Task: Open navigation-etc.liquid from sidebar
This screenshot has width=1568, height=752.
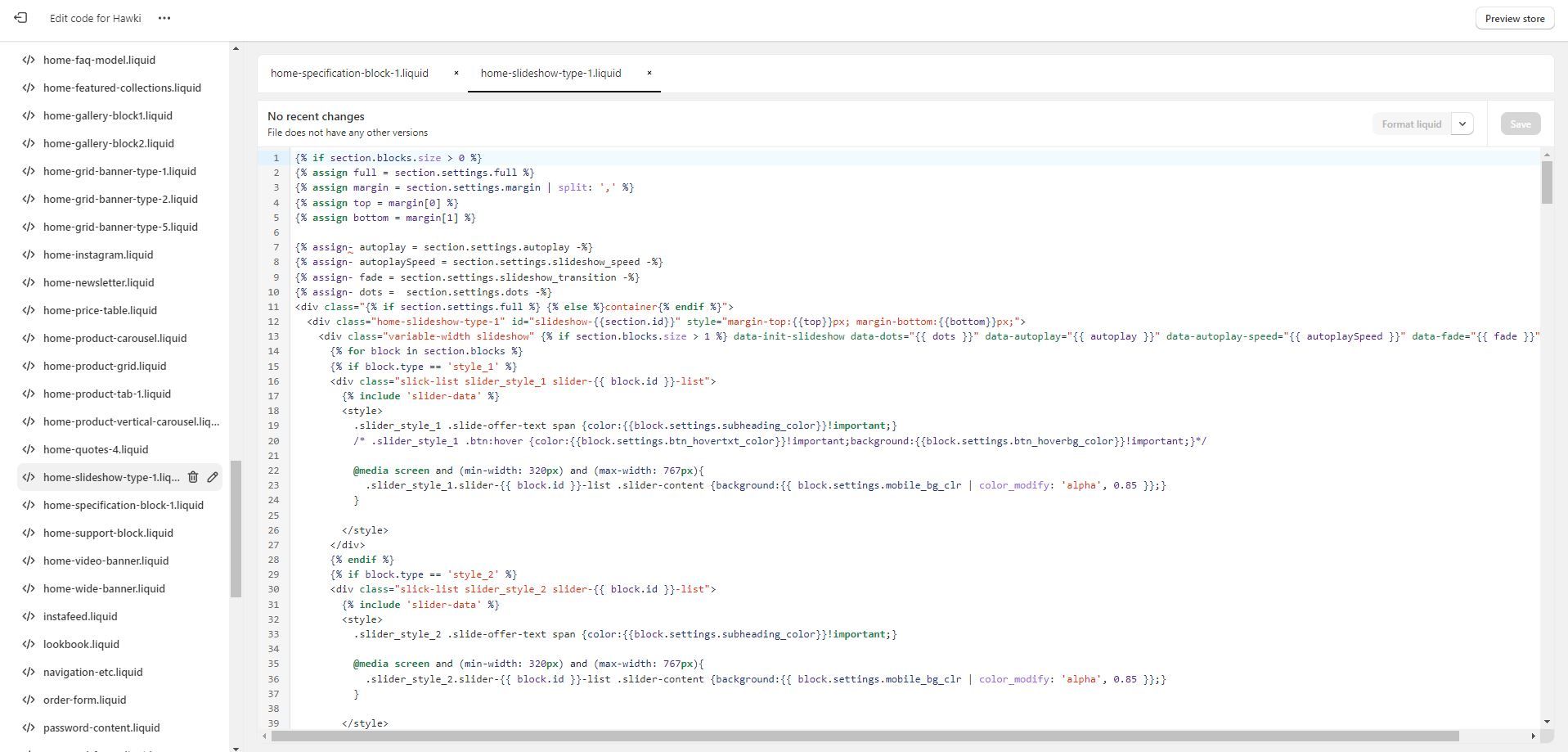Action: coord(92,672)
